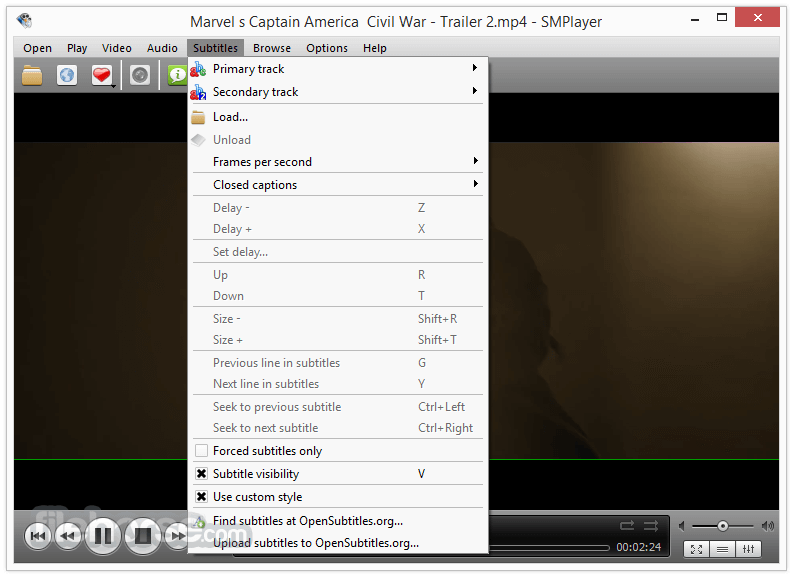Click the Delay - entry
793x578 pixels.
[337, 208]
